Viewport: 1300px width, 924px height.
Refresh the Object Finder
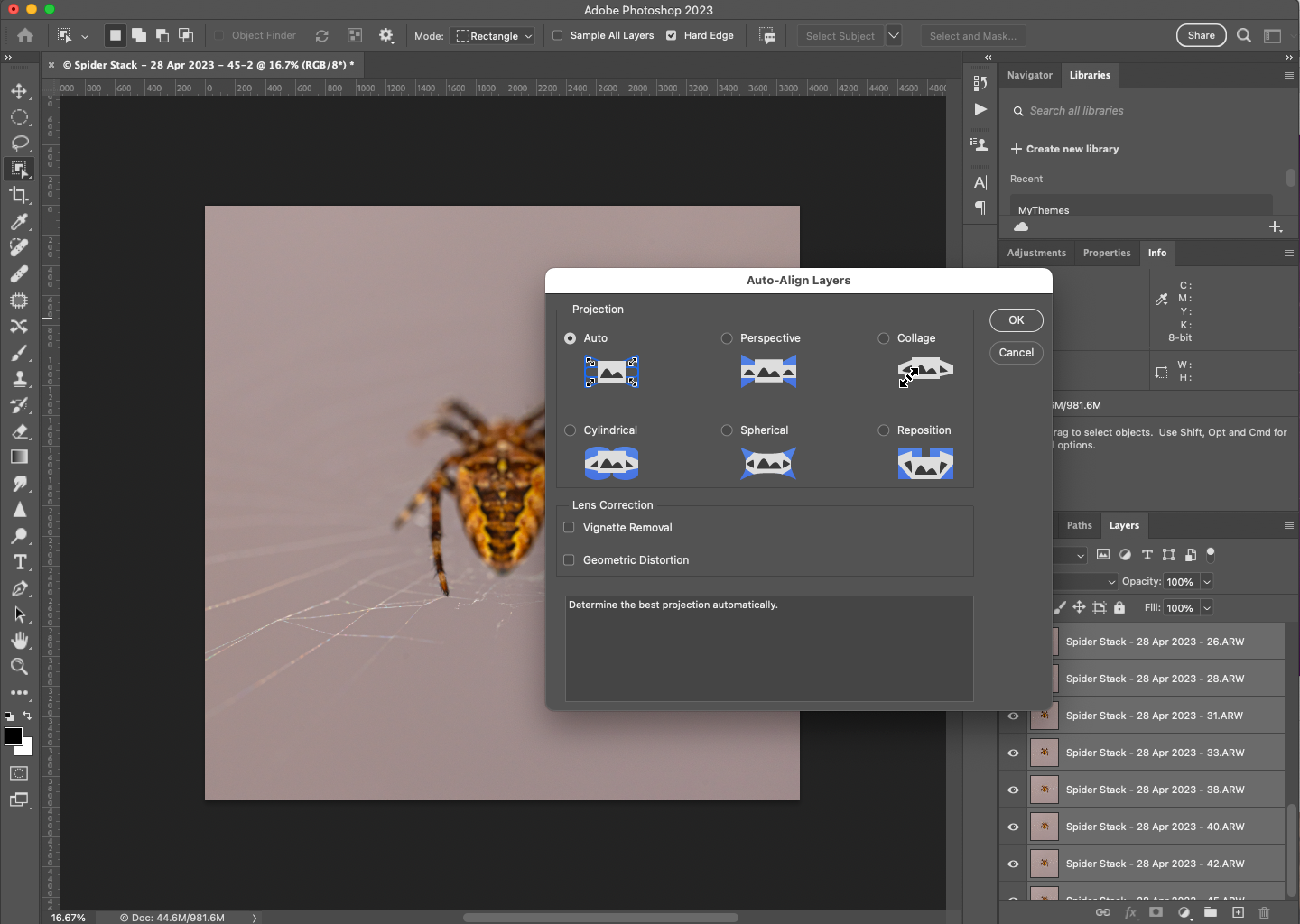click(321, 36)
